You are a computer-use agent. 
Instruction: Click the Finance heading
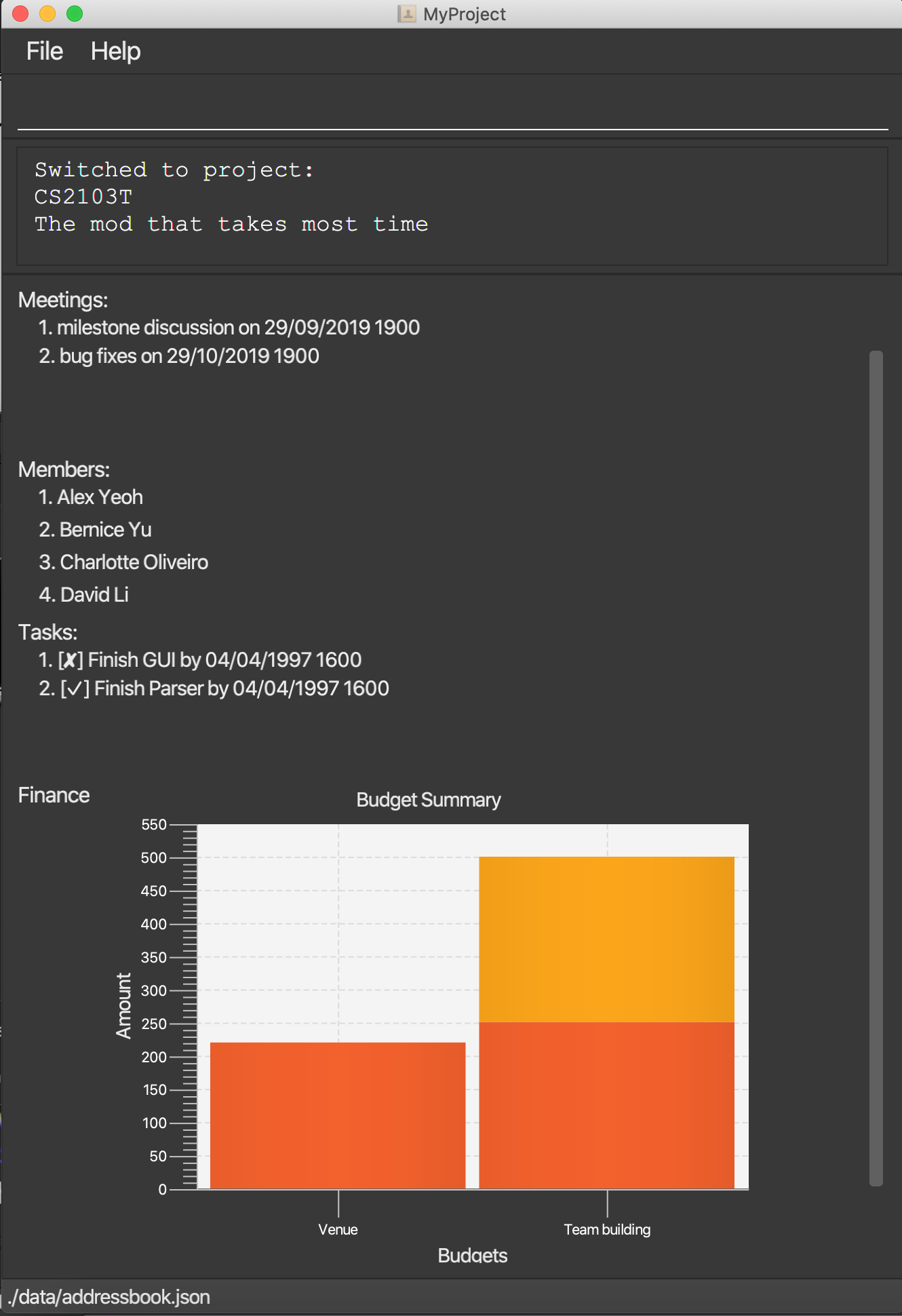coord(54,795)
